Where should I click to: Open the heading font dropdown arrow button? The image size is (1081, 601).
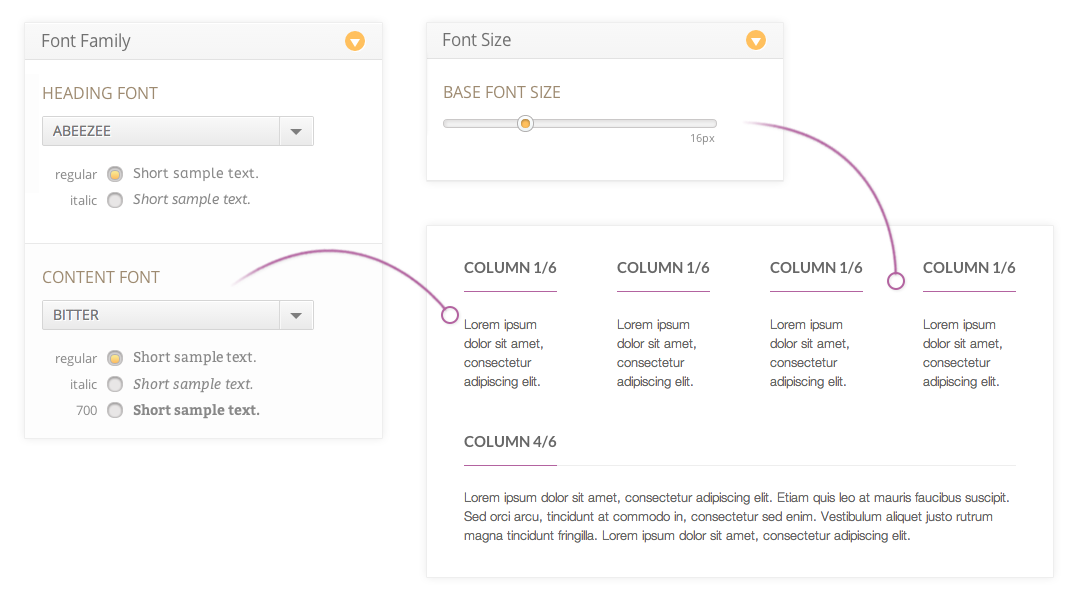click(x=296, y=131)
